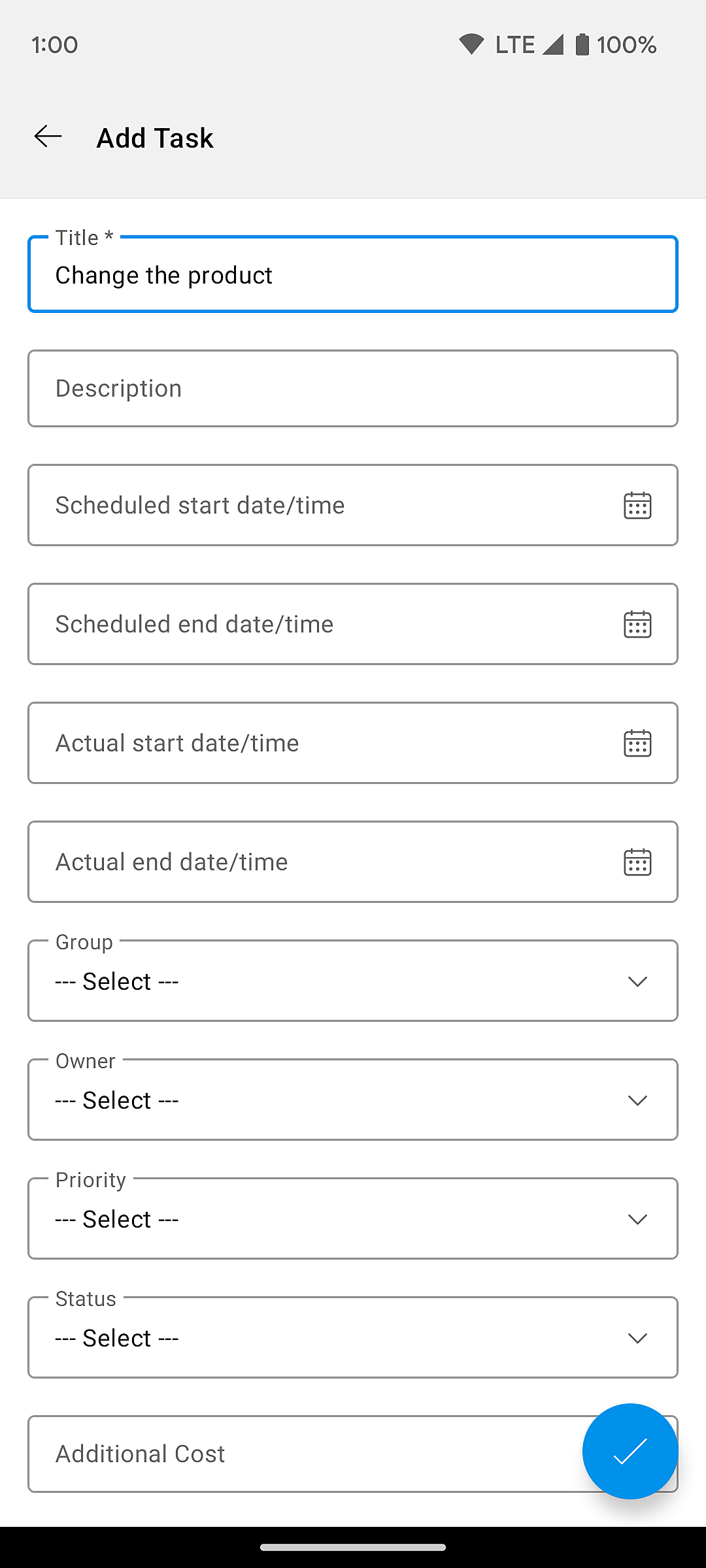Open calendar for Scheduled start date/time
The height and width of the screenshot is (1568, 706).
[x=637, y=505]
